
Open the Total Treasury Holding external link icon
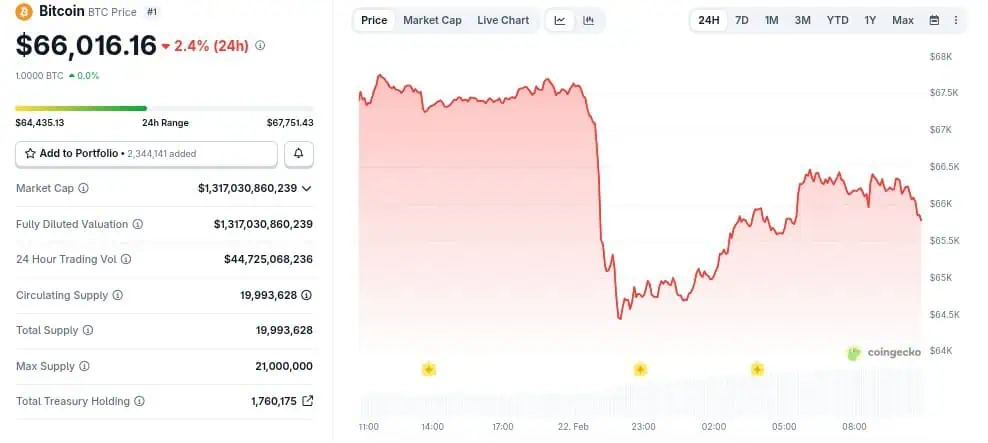[x=307, y=401]
